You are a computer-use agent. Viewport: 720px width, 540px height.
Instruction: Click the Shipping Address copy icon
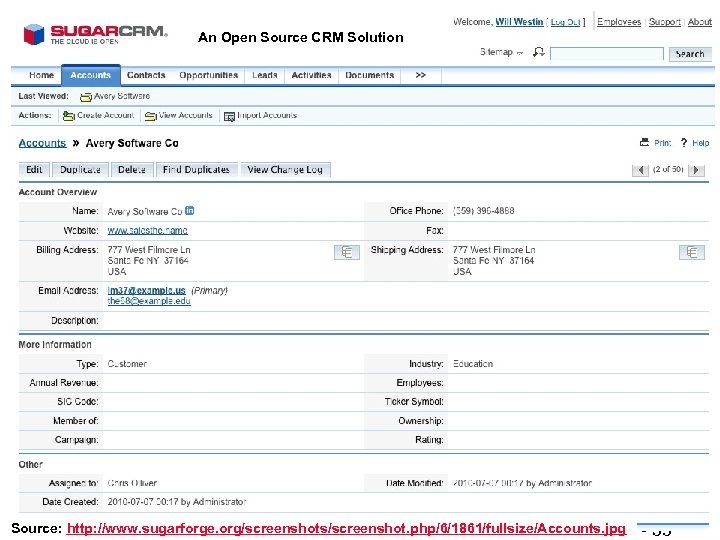tap(692, 252)
